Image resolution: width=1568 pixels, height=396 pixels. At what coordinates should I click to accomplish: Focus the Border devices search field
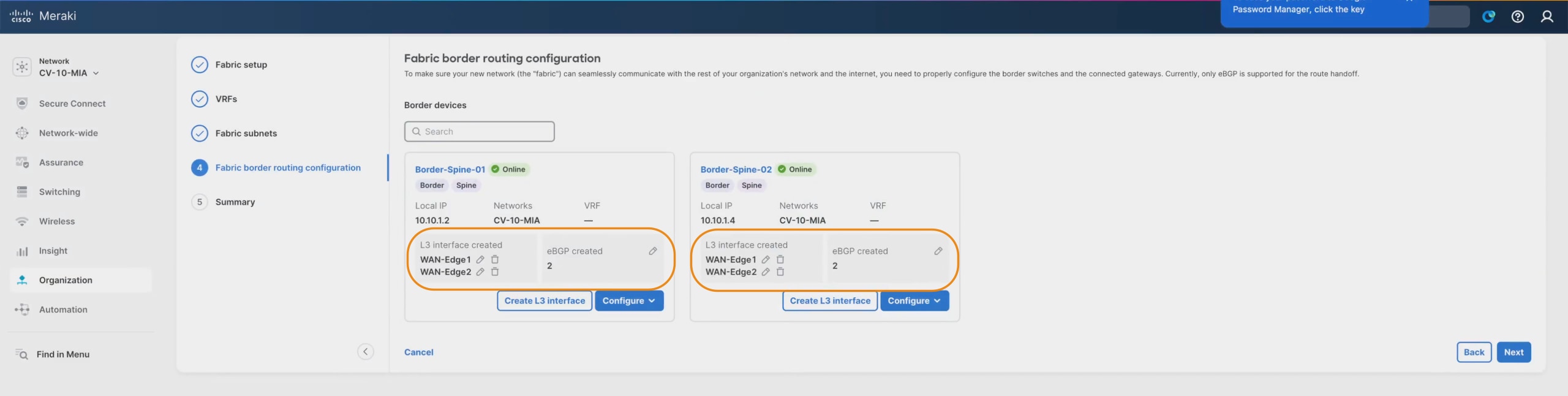(x=480, y=131)
